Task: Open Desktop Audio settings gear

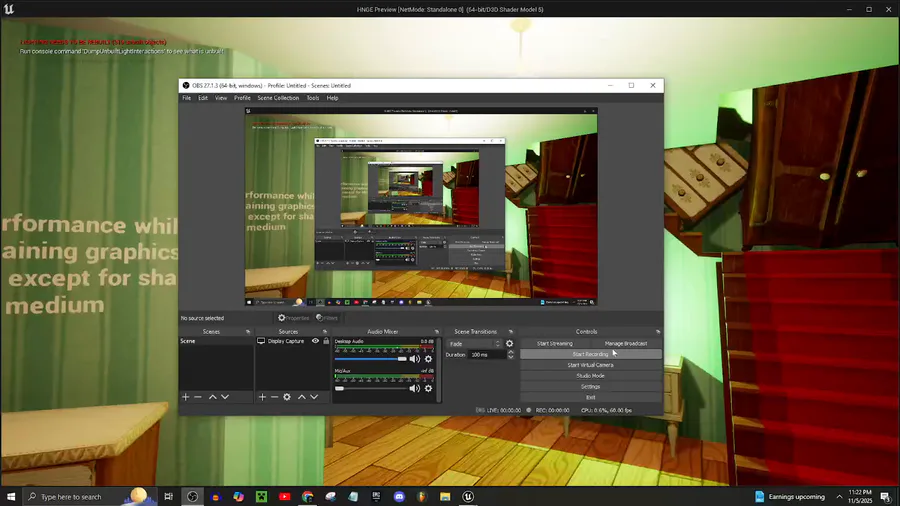Action: coord(428,359)
